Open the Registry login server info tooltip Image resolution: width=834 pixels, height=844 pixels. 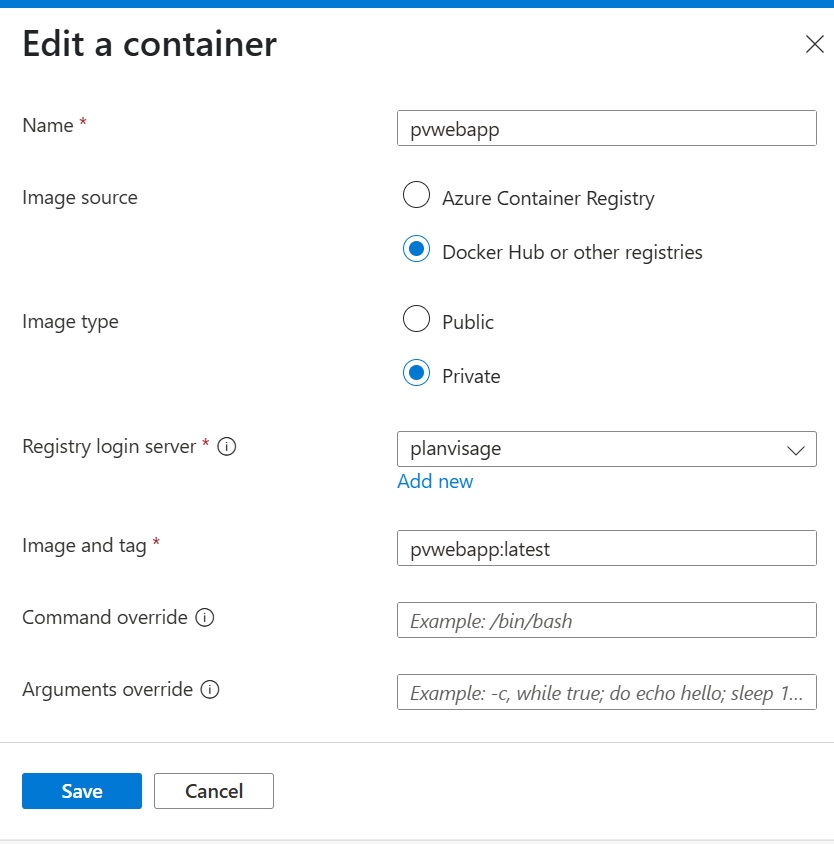[227, 447]
